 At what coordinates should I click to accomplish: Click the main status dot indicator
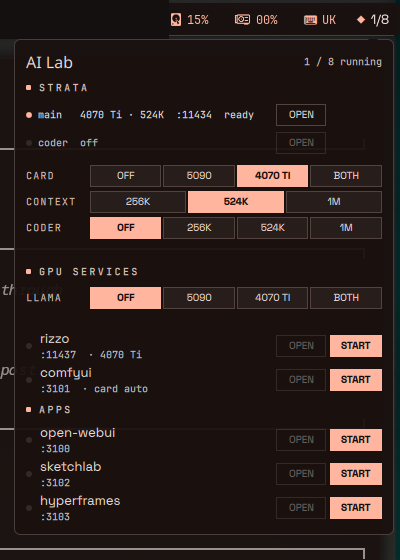pos(29,115)
